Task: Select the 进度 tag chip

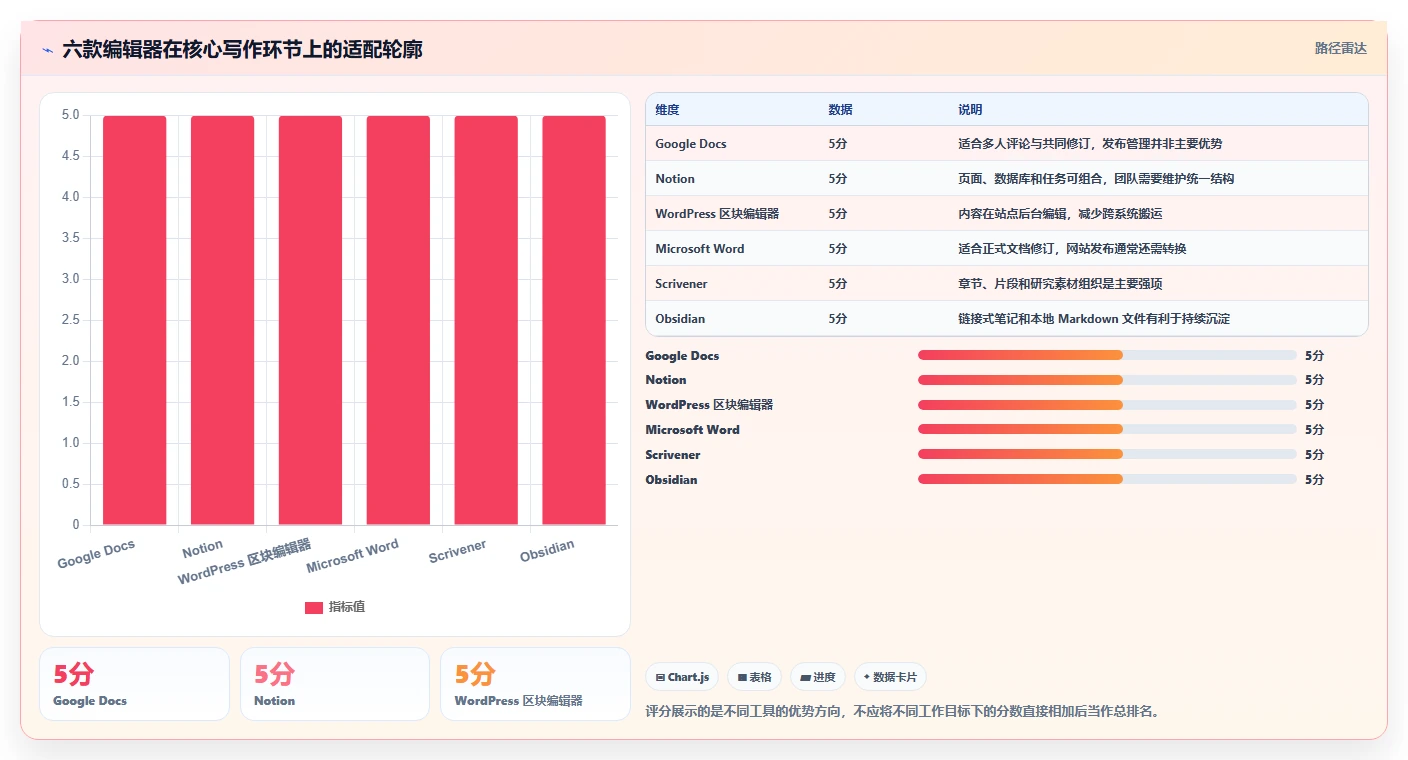Action: [x=818, y=677]
